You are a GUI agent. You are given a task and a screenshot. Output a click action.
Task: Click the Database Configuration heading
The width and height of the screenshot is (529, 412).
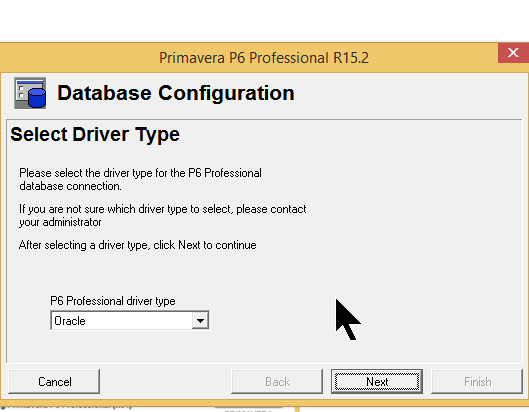click(x=176, y=93)
